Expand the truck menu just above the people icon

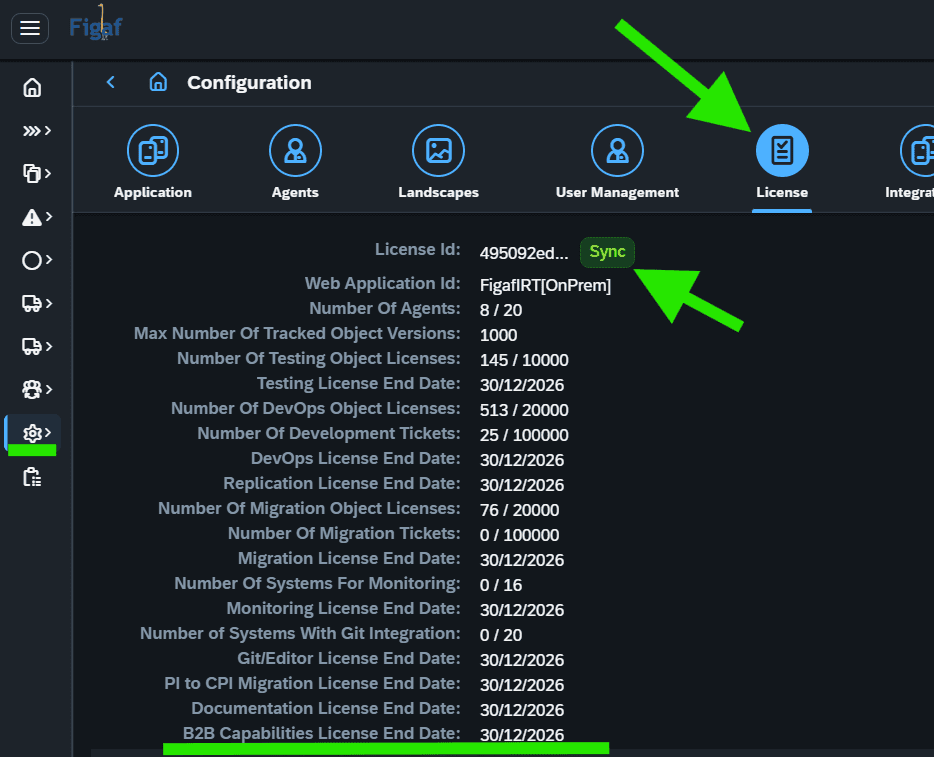point(36,346)
